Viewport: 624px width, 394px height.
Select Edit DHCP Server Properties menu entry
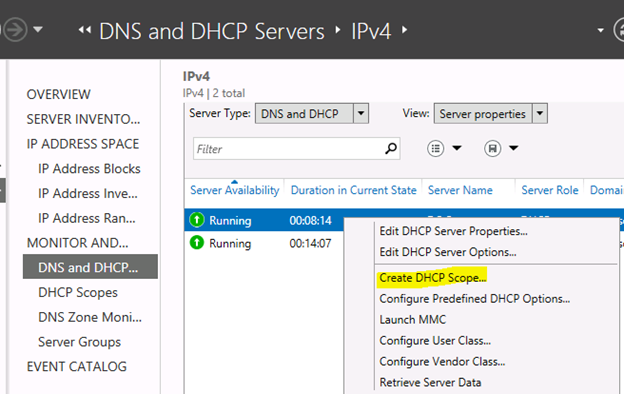[x=453, y=231]
